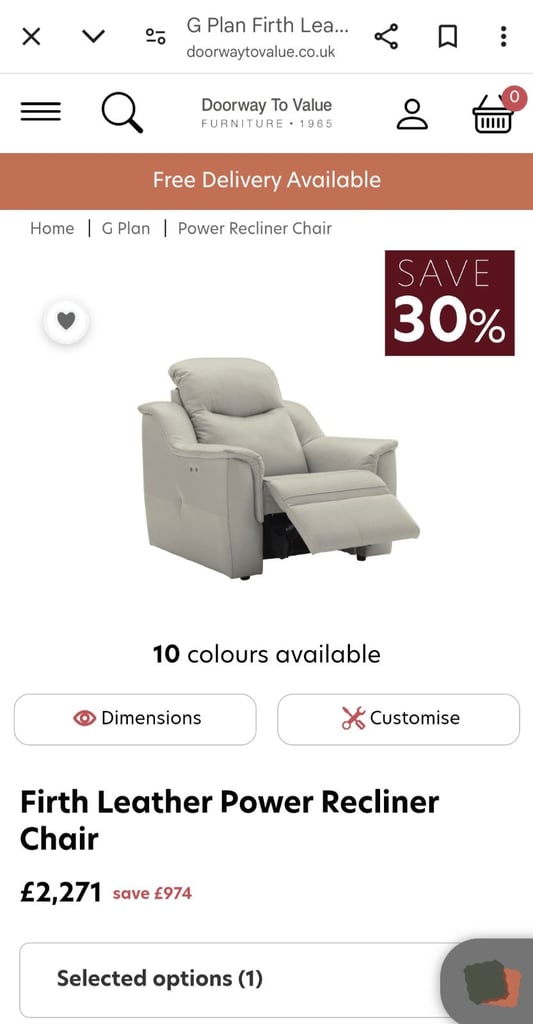533x1024 pixels.
Task: Expand the Selected options (1) panel
Action: pos(235,979)
